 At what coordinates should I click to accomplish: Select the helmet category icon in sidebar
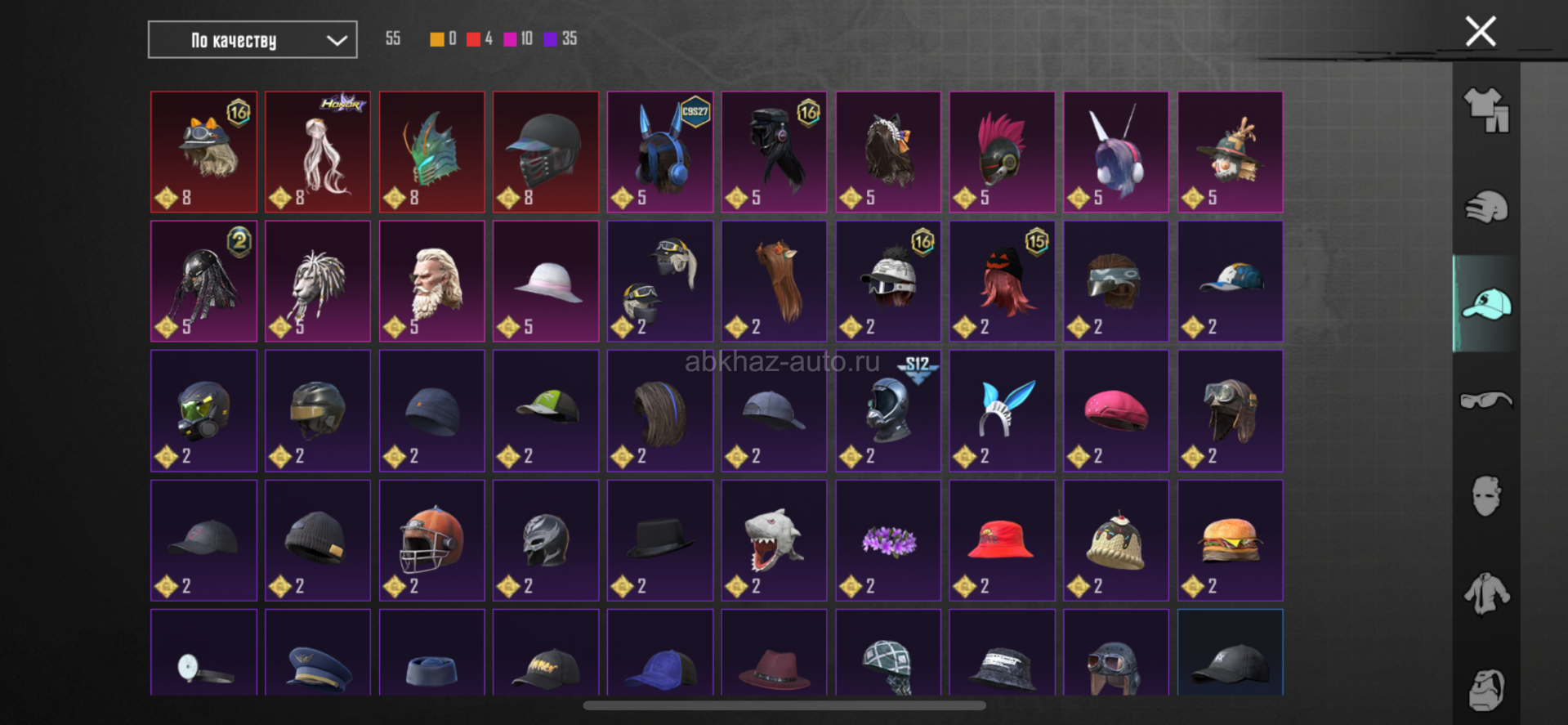[x=1486, y=207]
